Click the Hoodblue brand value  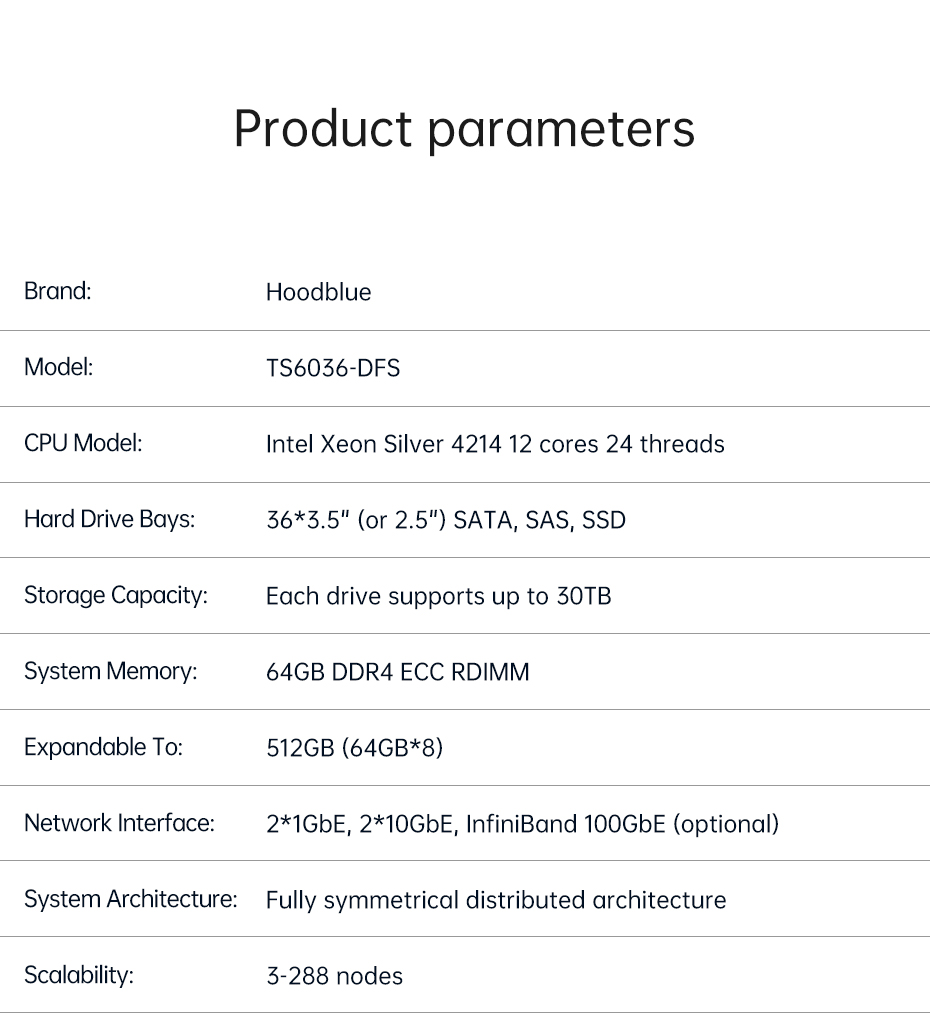pos(318,292)
